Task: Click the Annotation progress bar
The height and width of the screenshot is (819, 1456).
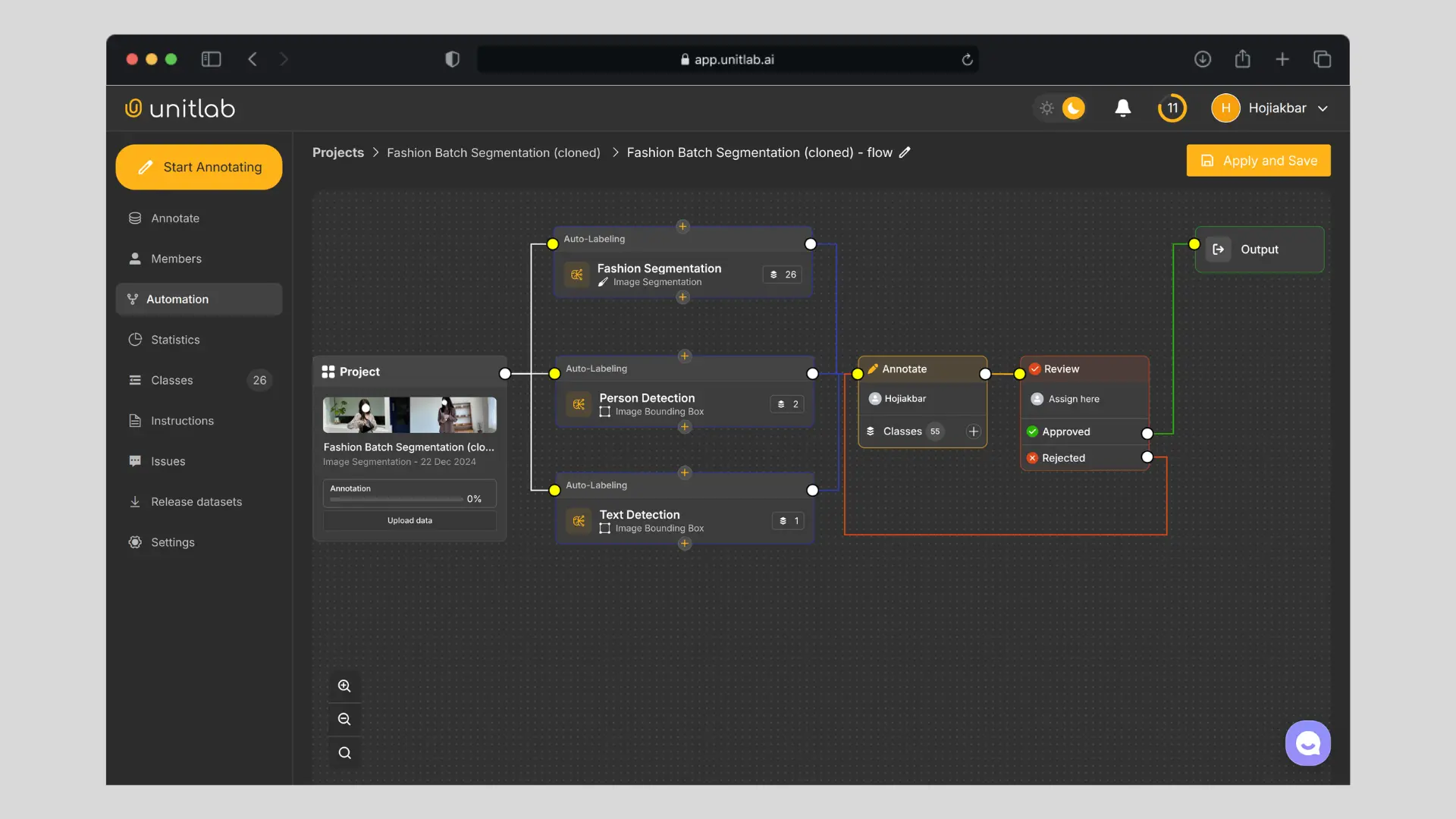Action: point(397,499)
